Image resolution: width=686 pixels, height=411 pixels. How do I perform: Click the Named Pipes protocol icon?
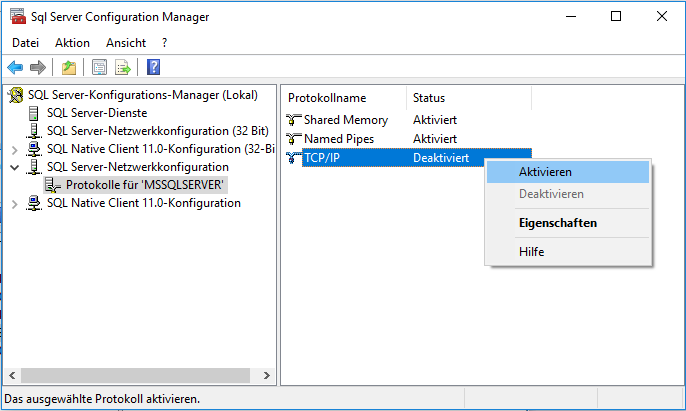[x=293, y=139]
